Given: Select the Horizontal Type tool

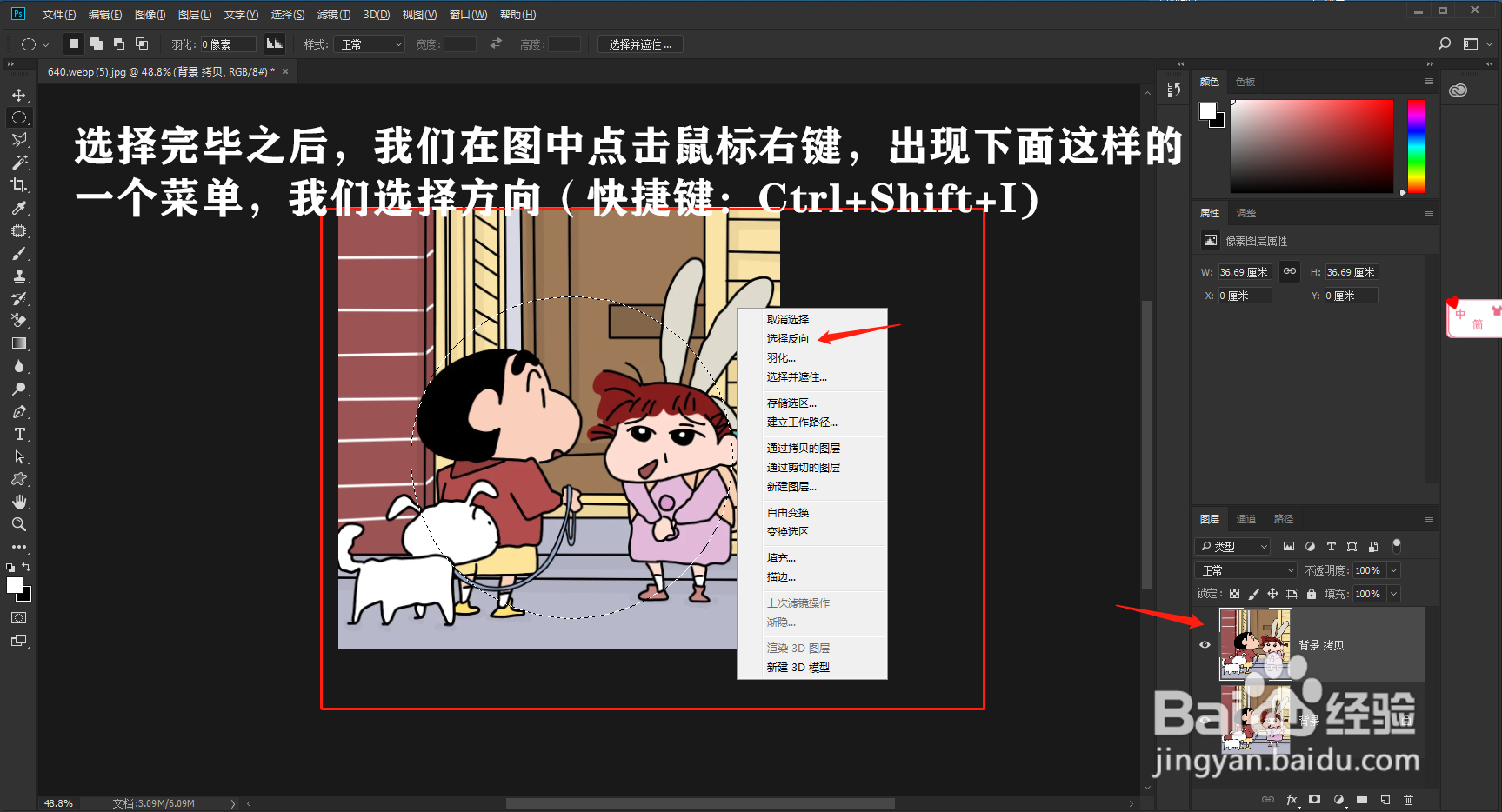Looking at the screenshot, I should 19,435.
